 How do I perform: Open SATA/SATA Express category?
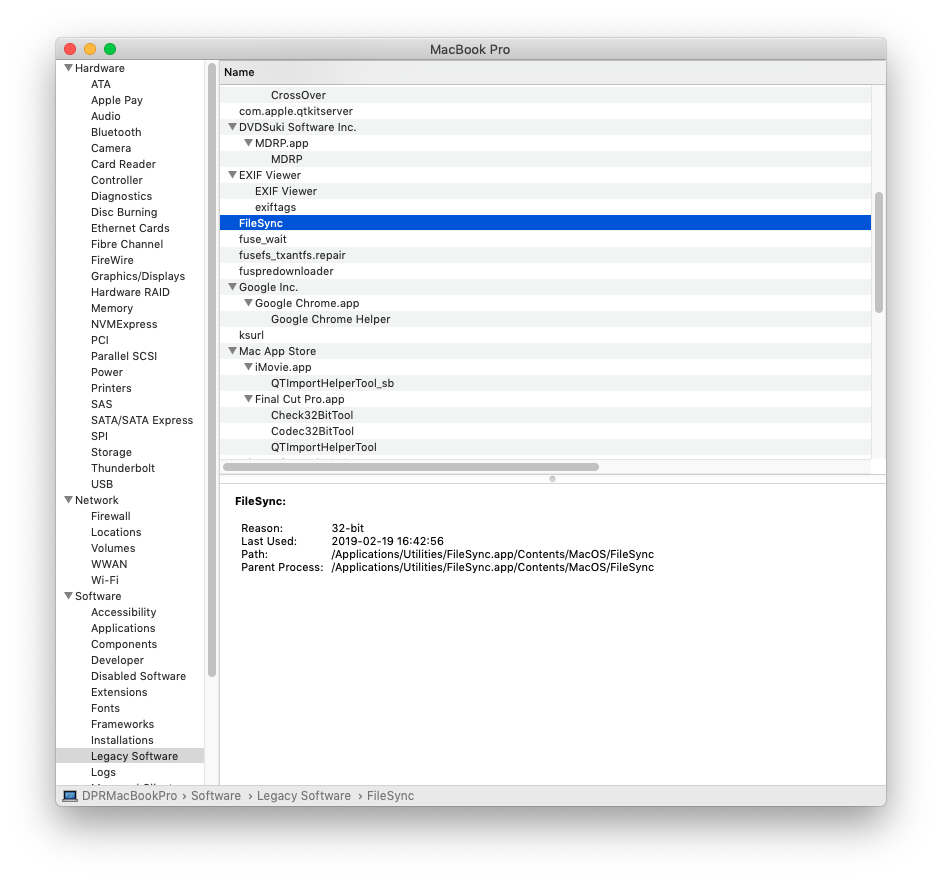(x=142, y=420)
